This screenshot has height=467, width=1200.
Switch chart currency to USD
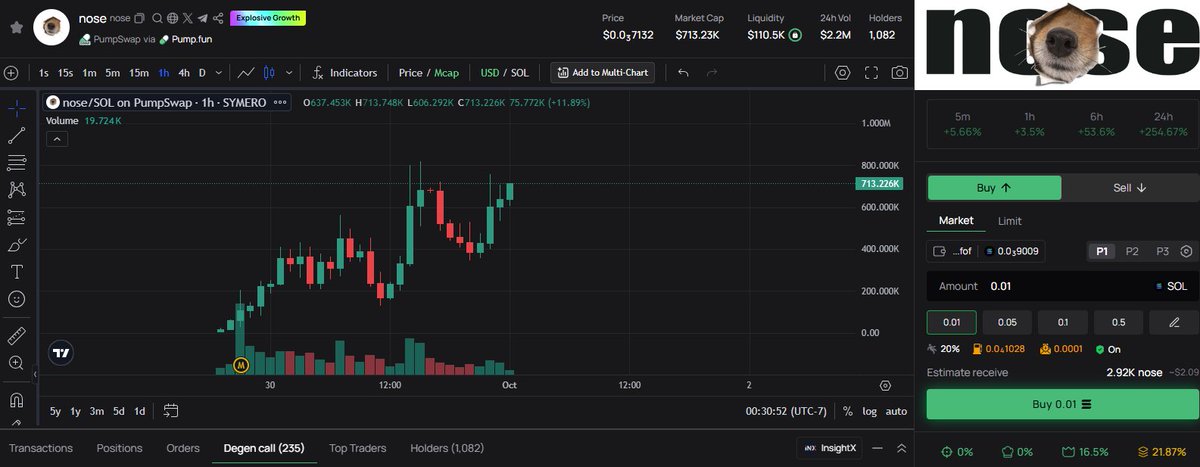[490, 73]
